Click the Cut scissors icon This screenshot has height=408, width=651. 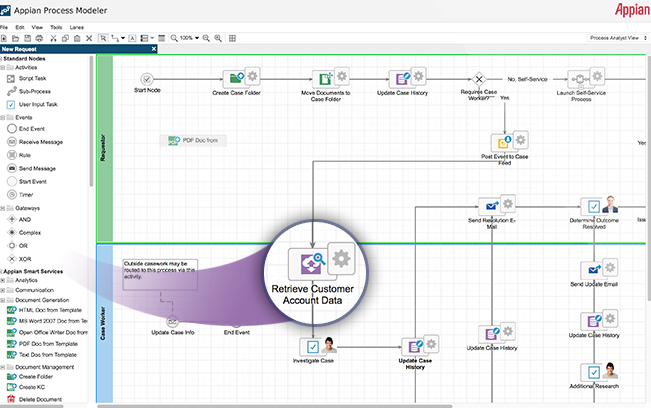pos(53,38)
